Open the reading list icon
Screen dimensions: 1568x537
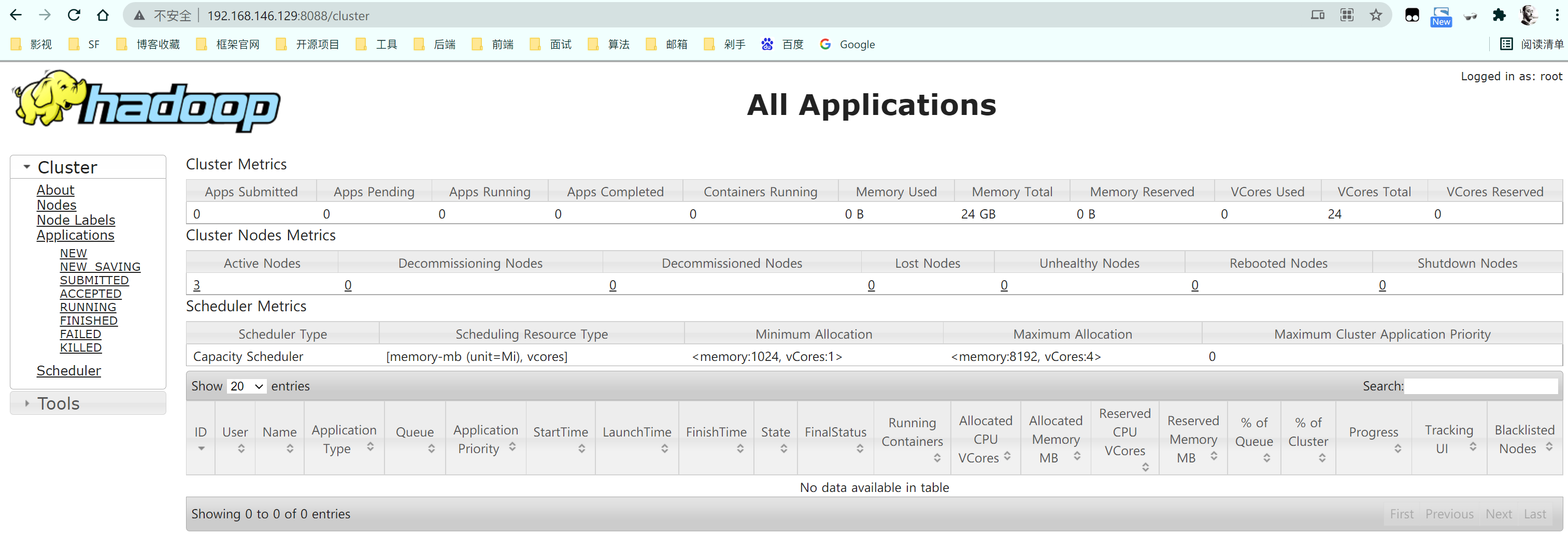[1531, 44]
